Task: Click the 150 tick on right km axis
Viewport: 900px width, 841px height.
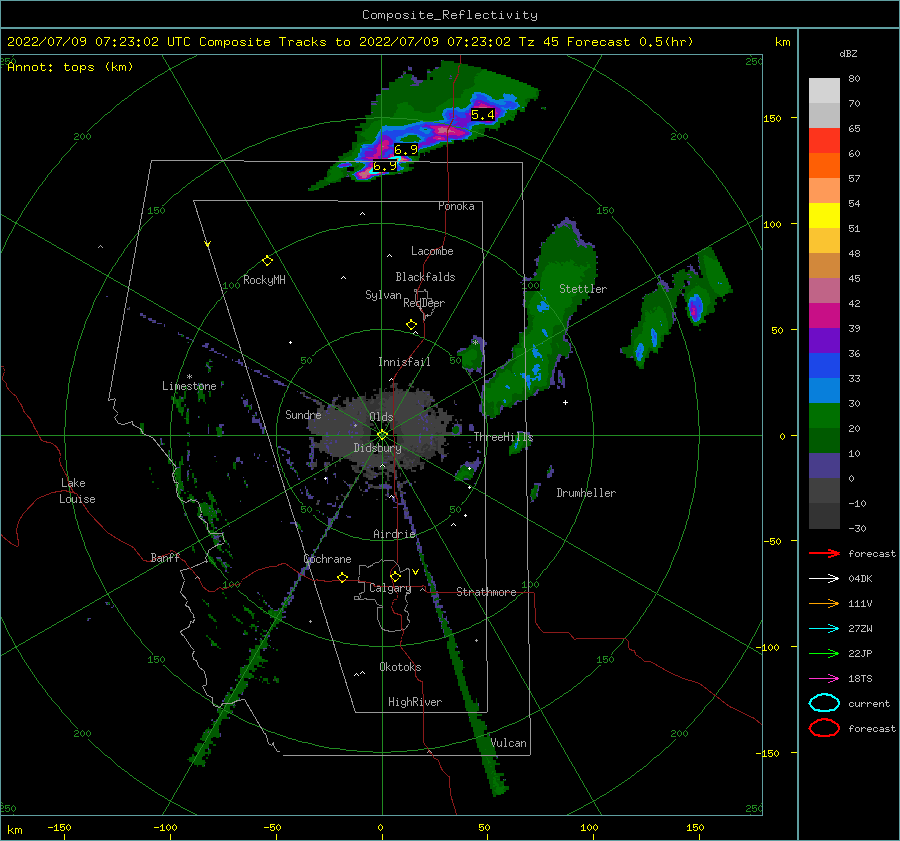Action: pyautogui.click(x=772, y=118)
